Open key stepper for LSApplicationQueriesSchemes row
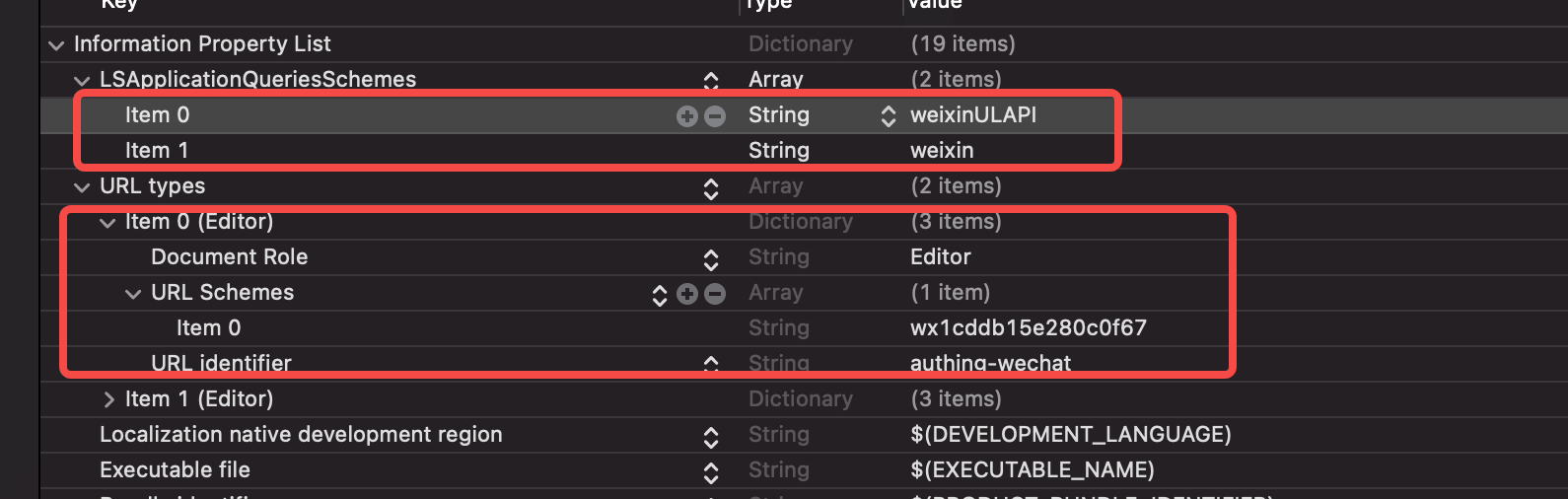 (x=710, y=81)
